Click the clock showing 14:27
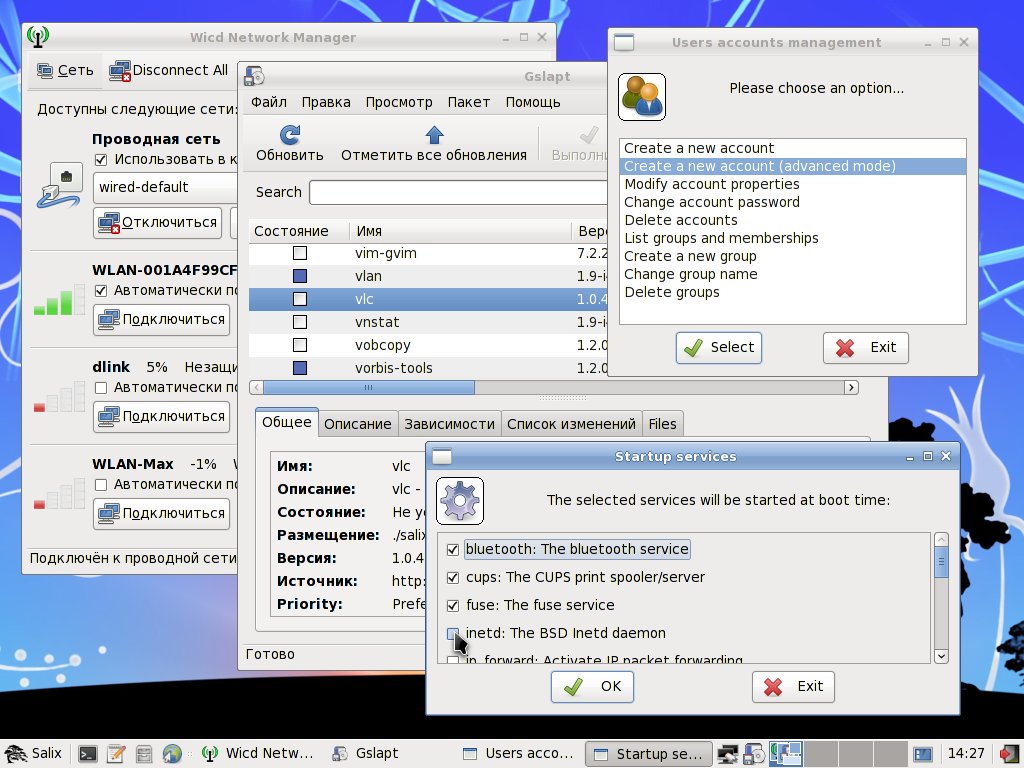This screenshot has height=768, width=1024. (966, 754)
